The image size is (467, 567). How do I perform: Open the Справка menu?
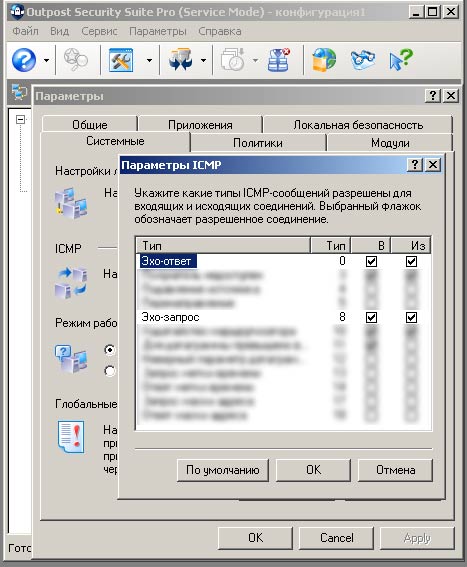pyautogui.click(x=220, y=31)
